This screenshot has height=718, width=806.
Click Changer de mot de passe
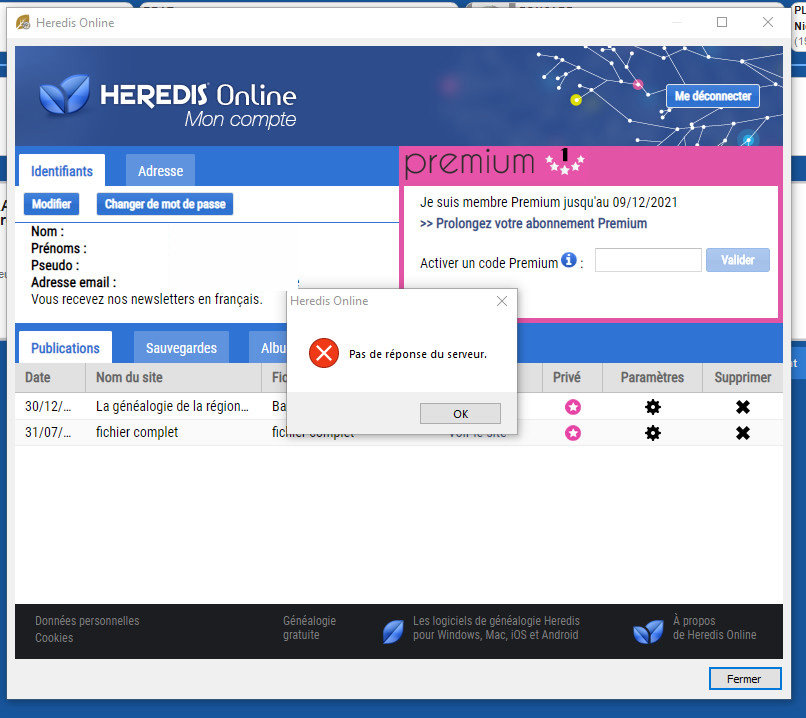[x=165, y=204]
